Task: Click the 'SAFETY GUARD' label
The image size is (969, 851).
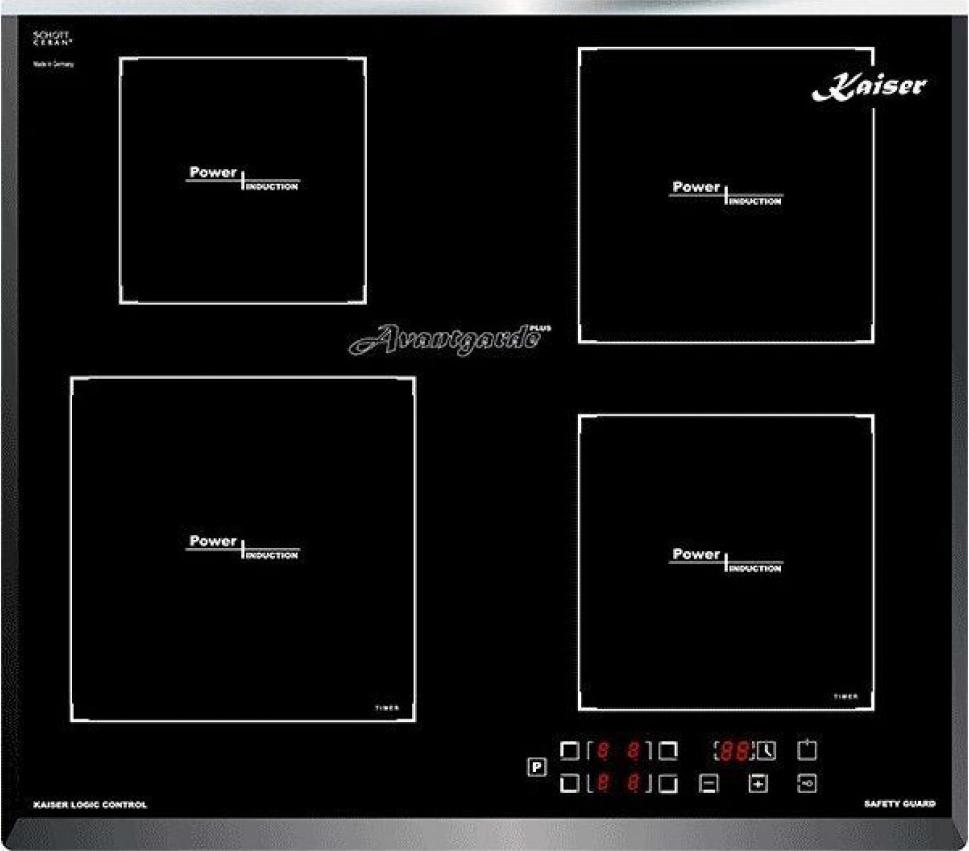Action: click(900, 803)
